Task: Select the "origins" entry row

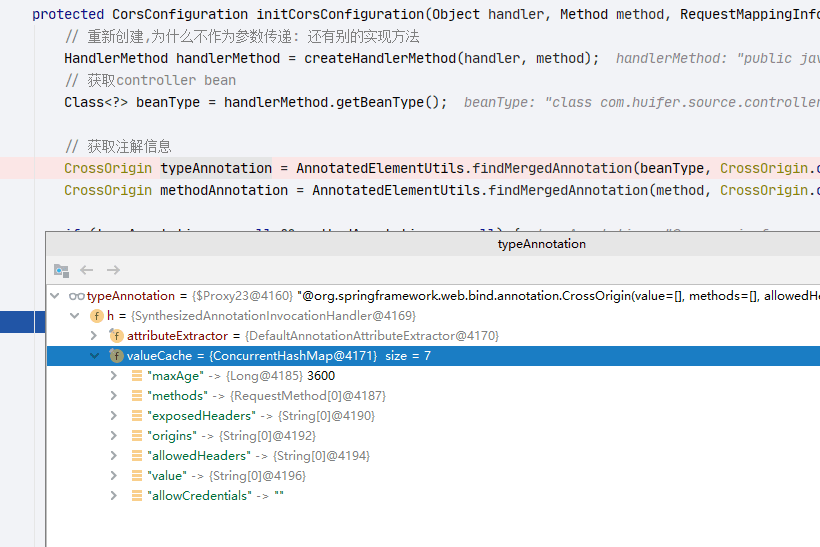Action: coord(433,436)
